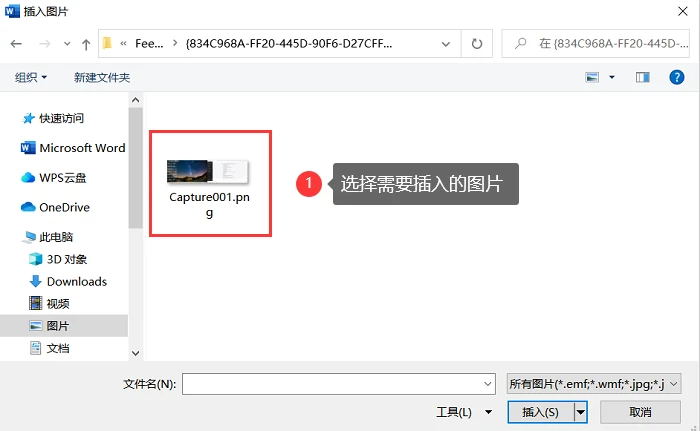Open the file type filter dropdown
This screenshot has width=700, height=431.
[594, 384]
